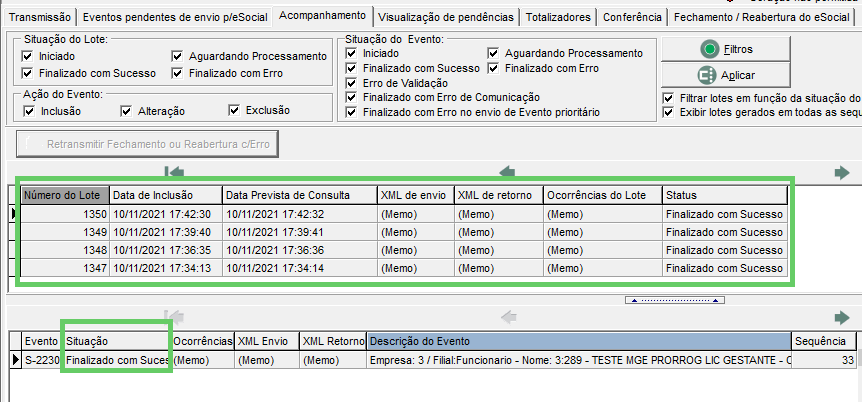This screenshot has width=862, height=402.
Task: Toggle Aguardando Processamento in Situação do Lote
Action: coord(177,56)
